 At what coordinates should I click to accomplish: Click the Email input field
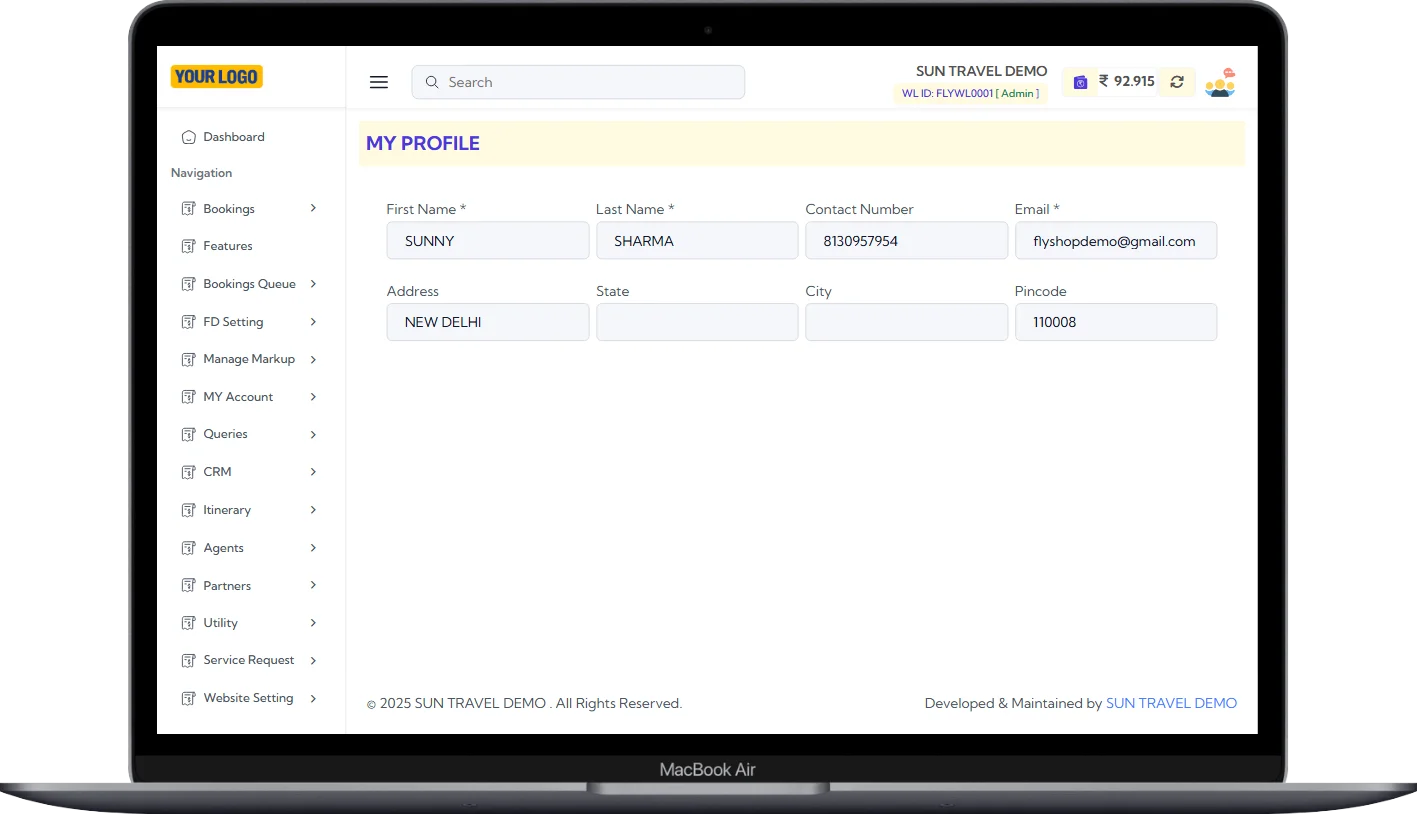pyautogui.click(x=1115, y=241)
